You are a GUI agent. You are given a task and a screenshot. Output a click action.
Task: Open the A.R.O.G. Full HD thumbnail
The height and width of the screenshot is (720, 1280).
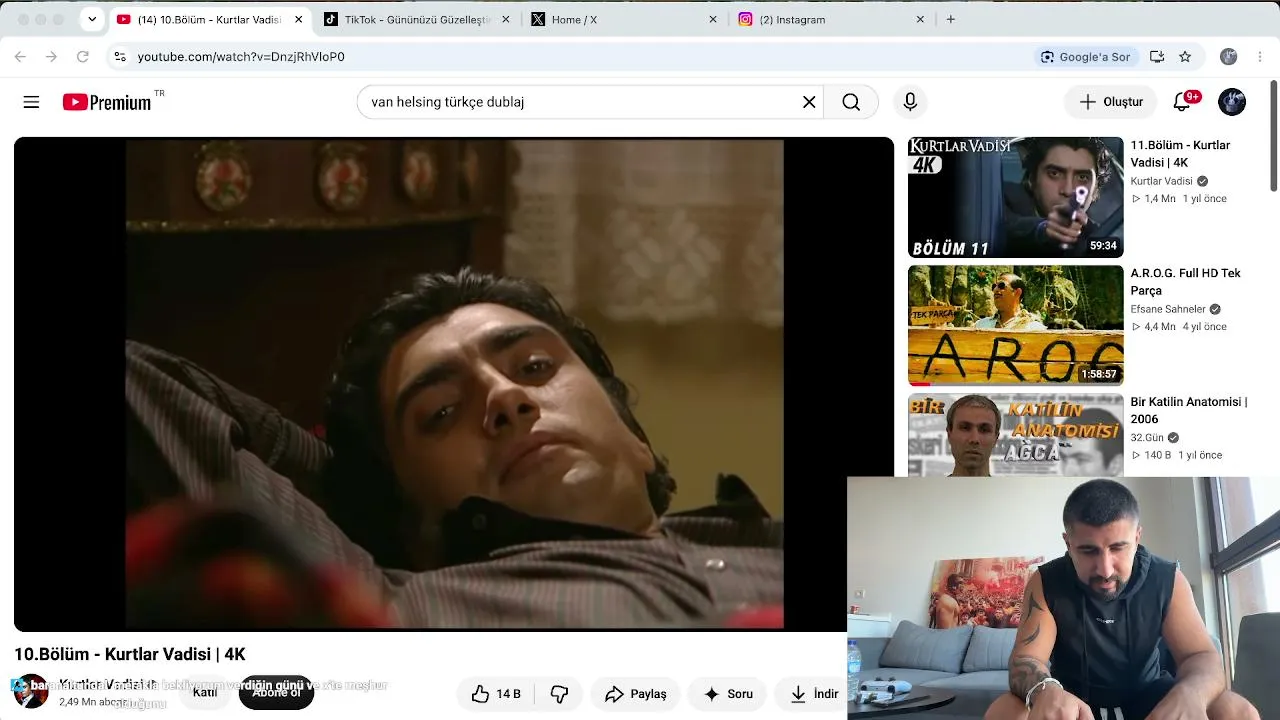pos(1015,325)
